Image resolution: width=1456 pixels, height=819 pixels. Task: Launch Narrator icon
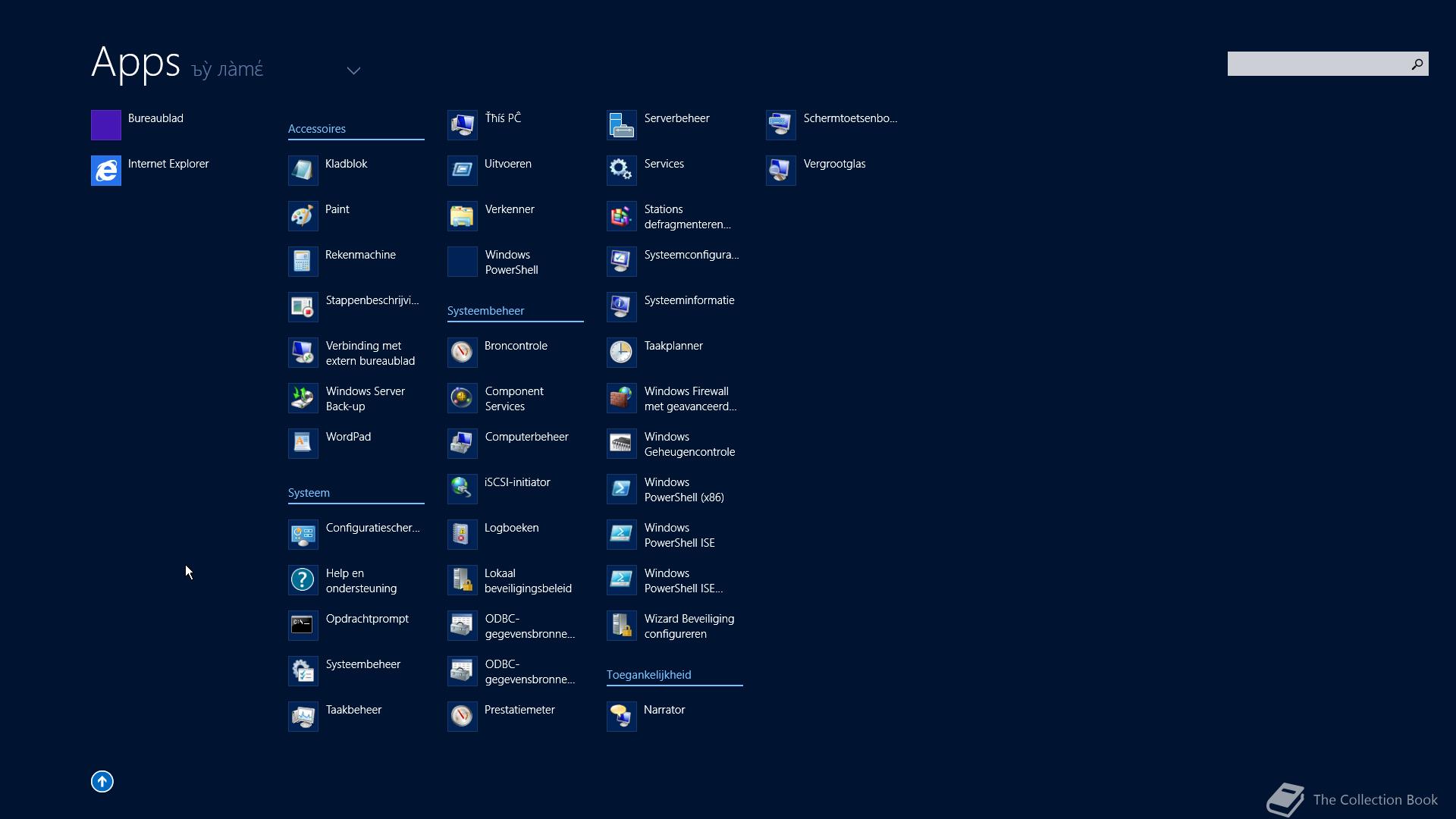click(622, 717)
